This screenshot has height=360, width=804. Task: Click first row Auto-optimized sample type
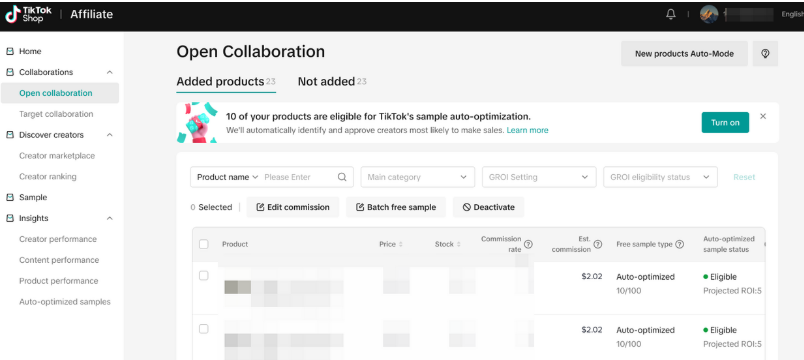646,277
